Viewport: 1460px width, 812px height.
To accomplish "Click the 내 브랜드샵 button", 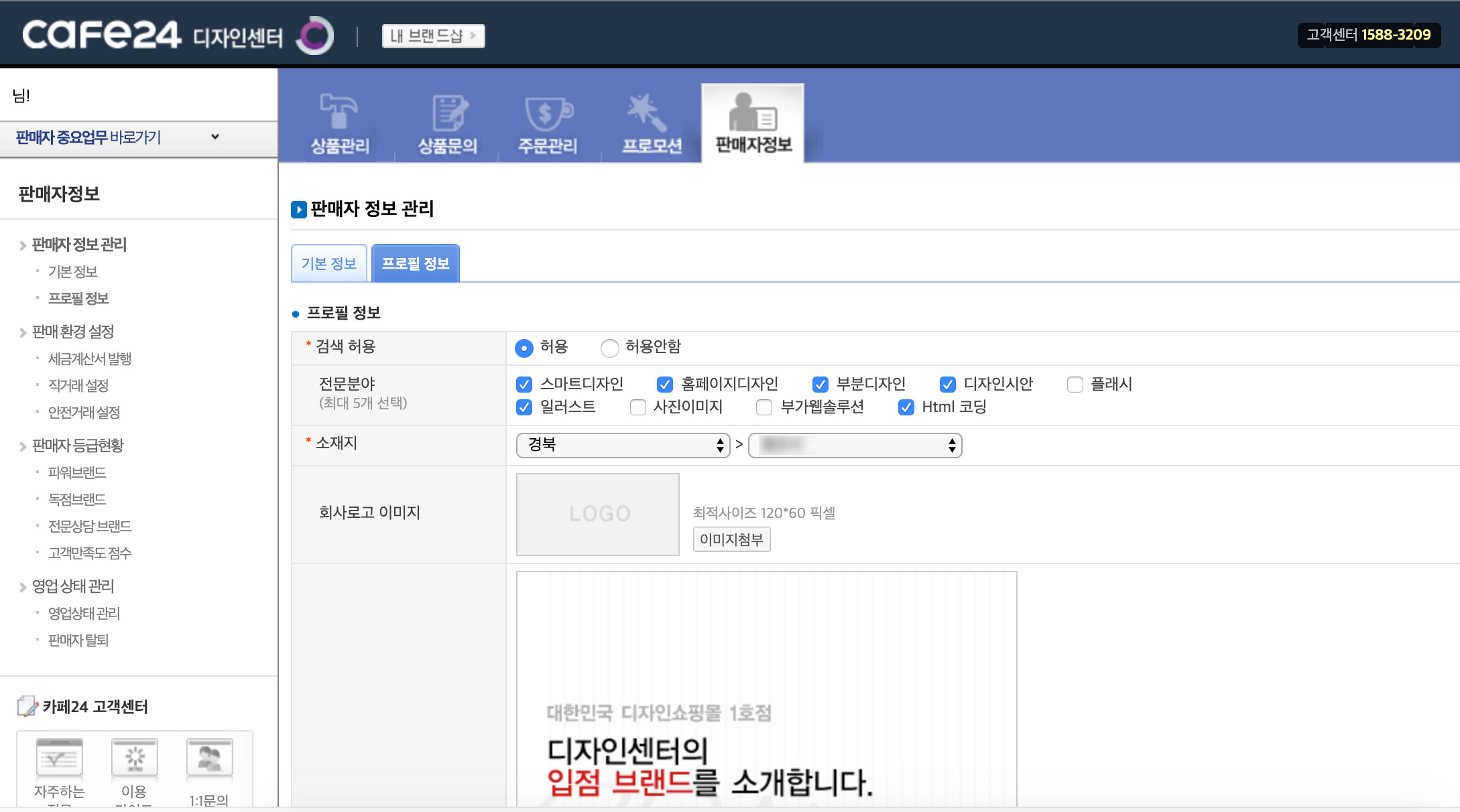I will pyautogui.click(x=433, y=36).
